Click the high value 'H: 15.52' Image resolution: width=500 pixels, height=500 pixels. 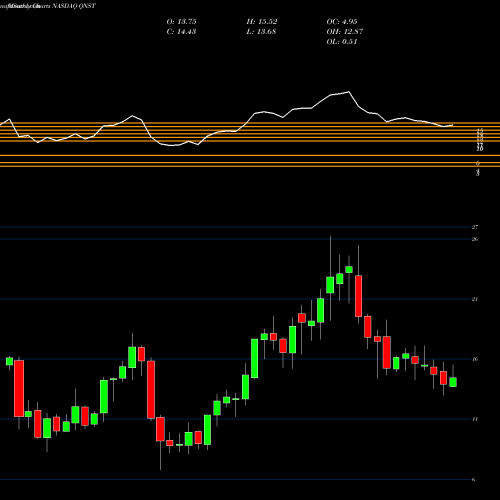tap(262, 22)
